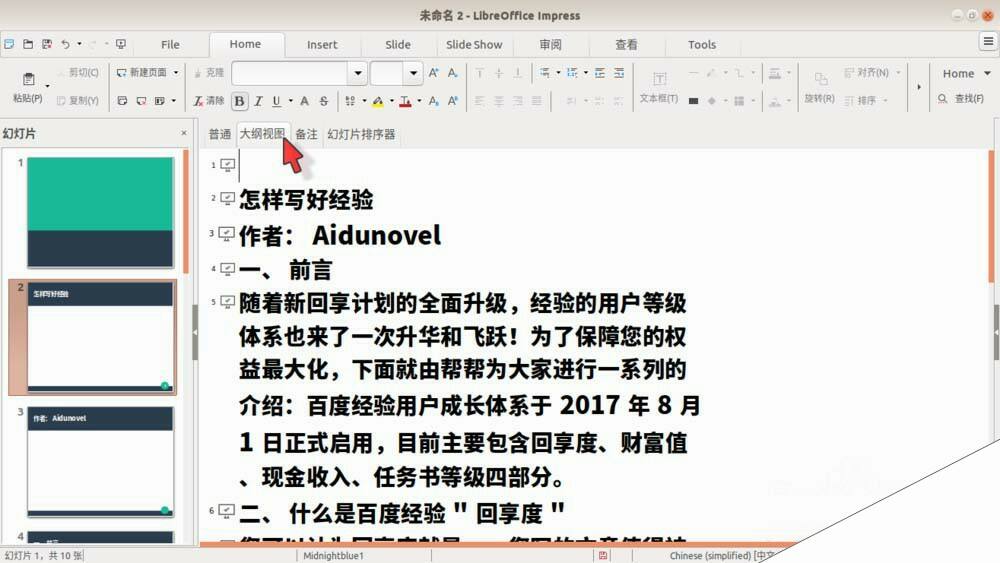Toggle superscript formatting icon
1000x563 pixels.
(453, 101)
